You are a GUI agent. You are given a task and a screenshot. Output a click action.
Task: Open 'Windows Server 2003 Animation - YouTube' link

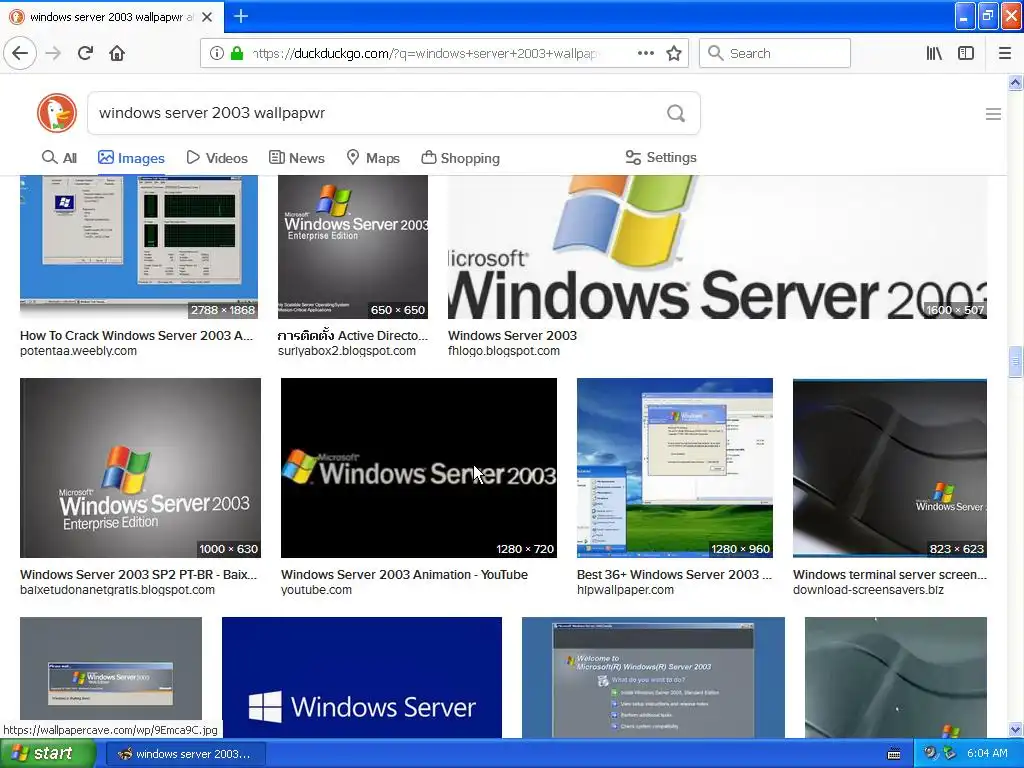(x=404, y=574)
